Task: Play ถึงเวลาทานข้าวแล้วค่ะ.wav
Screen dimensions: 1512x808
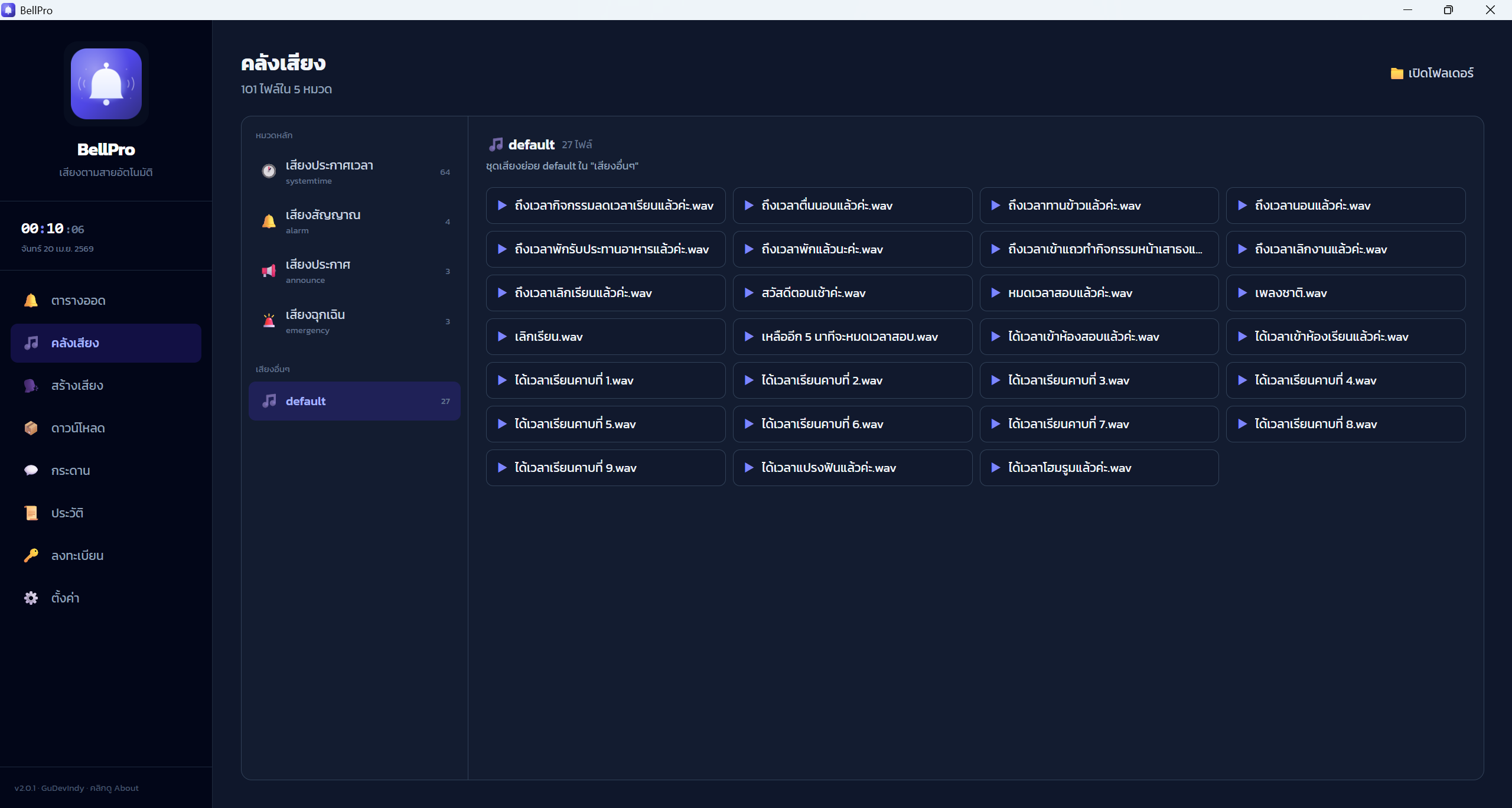Action: click(1099, 206)
